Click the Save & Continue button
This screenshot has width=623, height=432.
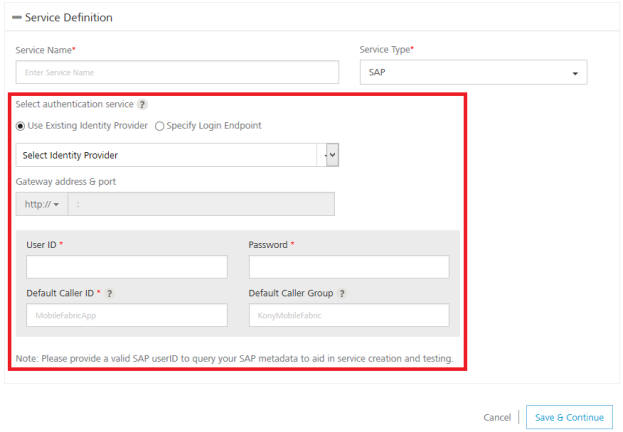569,416
